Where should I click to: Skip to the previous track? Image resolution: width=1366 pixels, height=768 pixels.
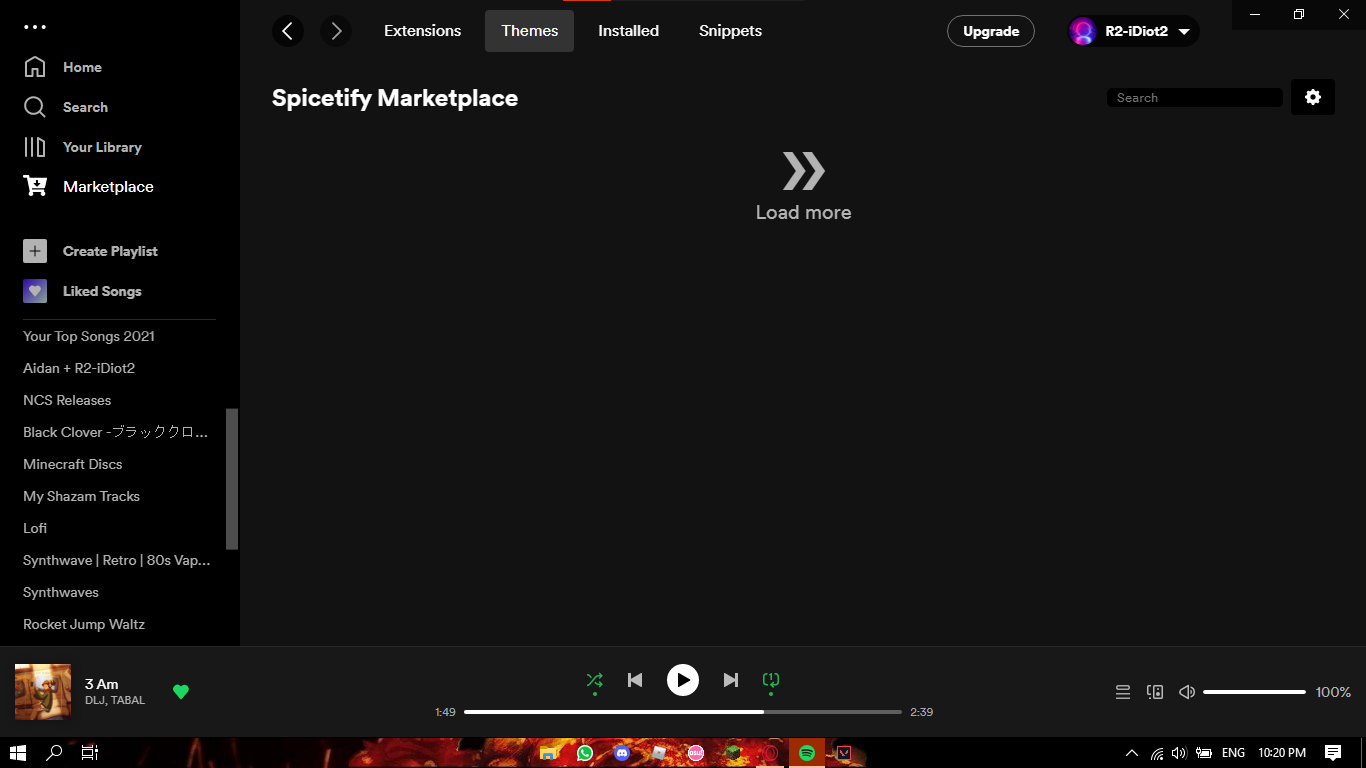click(635, 680)
